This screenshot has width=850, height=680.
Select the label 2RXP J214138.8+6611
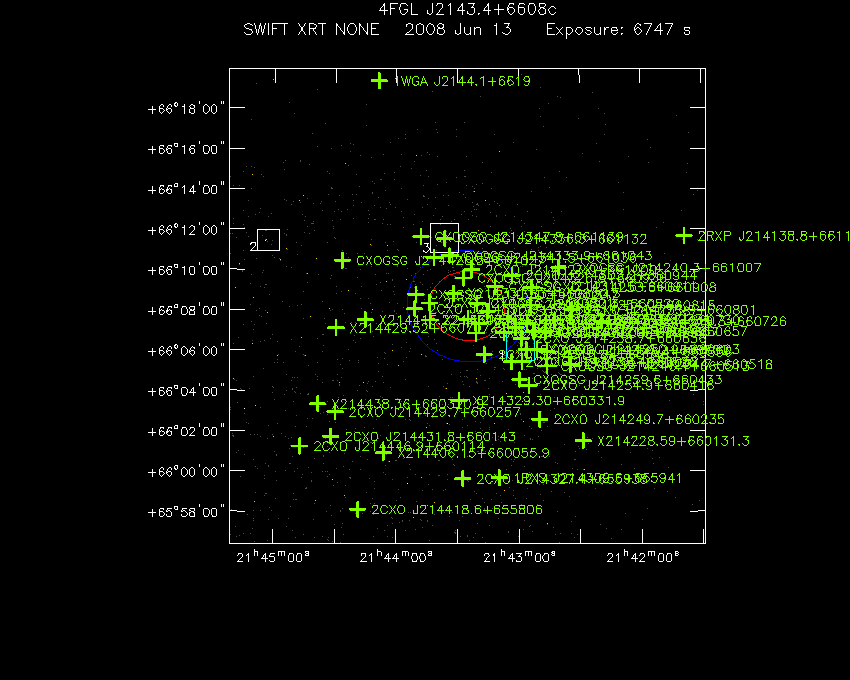coord(774,236)
